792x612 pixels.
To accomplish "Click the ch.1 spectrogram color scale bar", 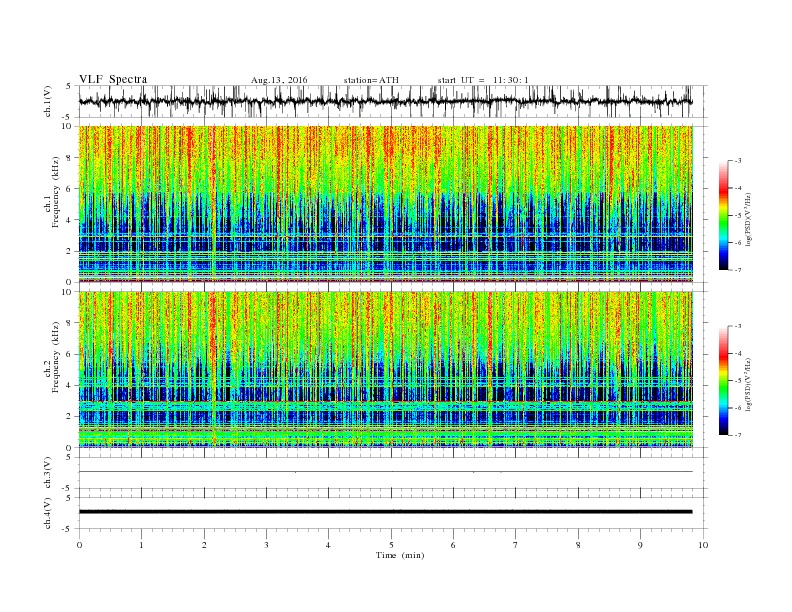I will (723, 215).
